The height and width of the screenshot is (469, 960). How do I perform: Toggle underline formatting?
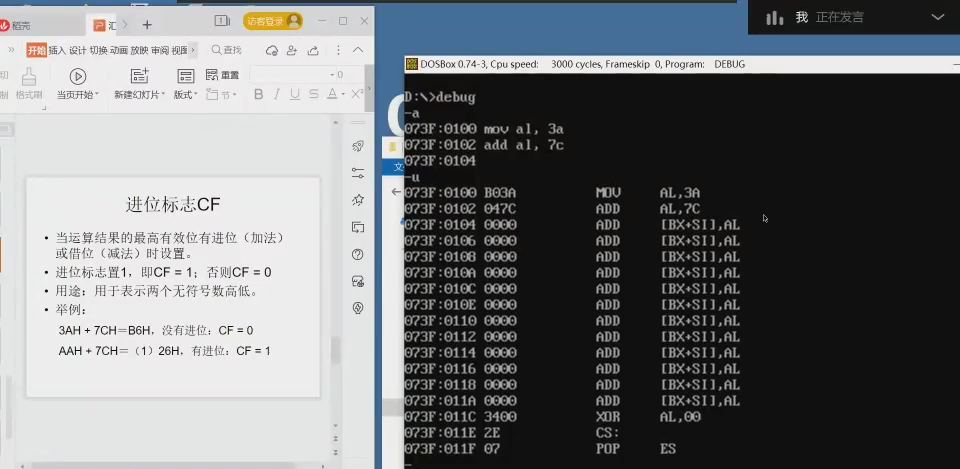[x=294, y=94]
